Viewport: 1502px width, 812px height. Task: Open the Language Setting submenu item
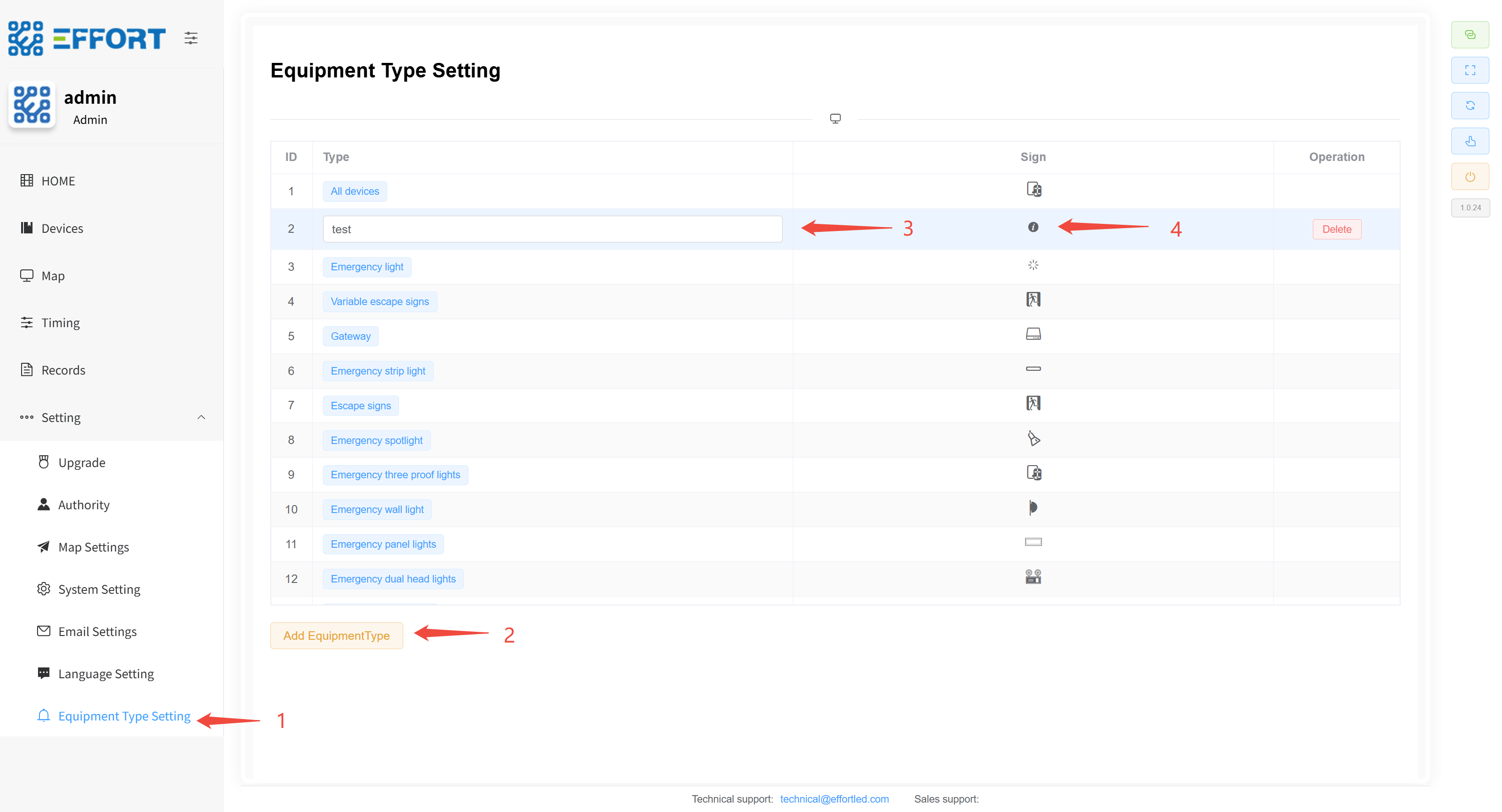click(106, 674)
